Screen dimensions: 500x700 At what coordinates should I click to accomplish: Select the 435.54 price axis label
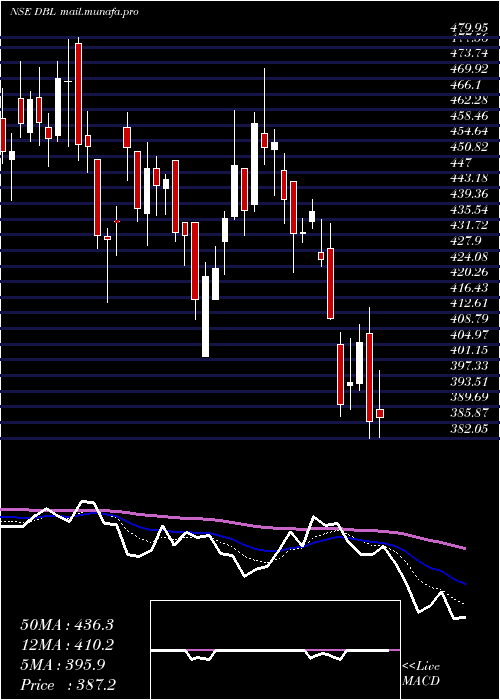coord(469,209)
